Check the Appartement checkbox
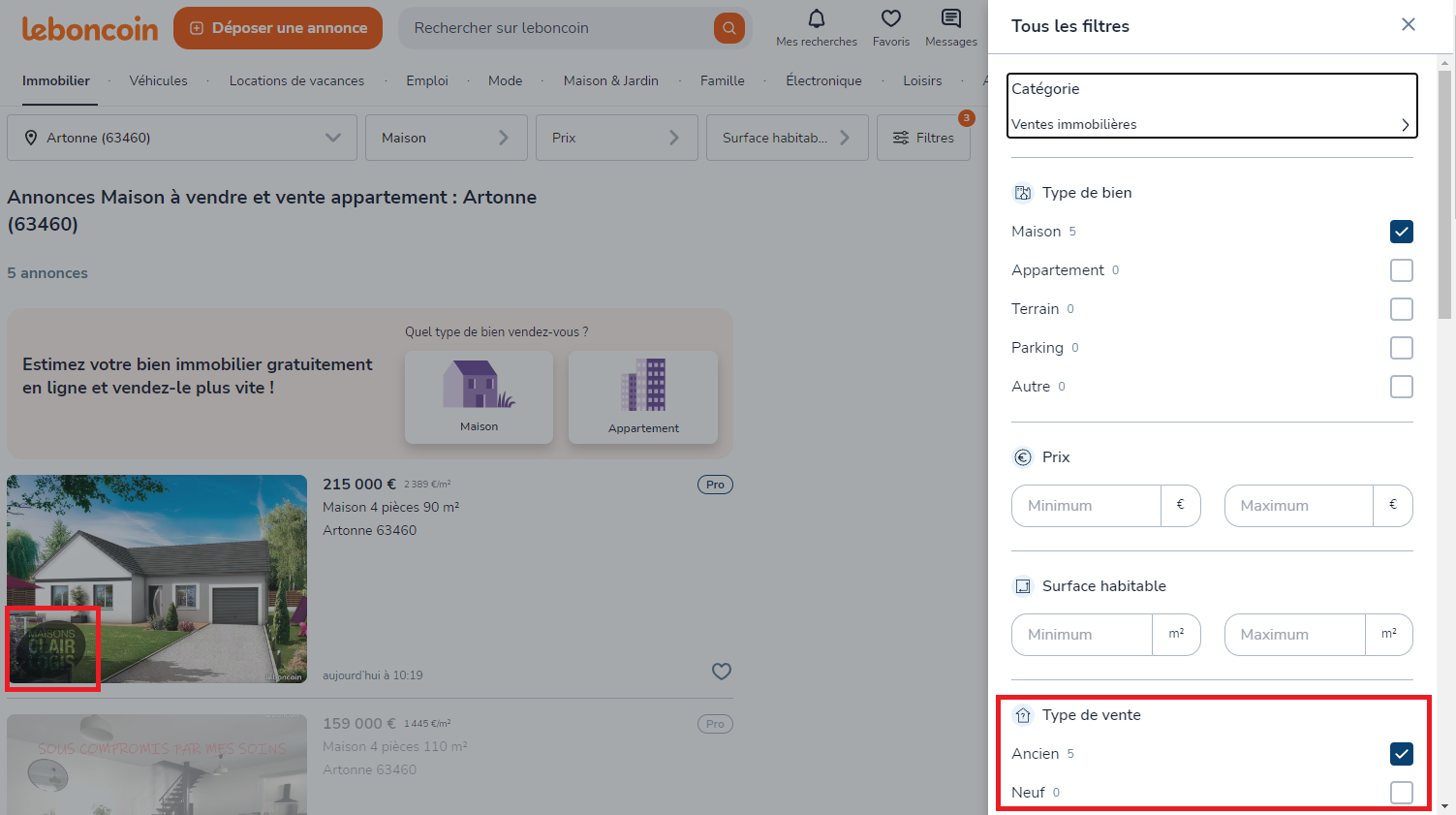Image resolution: width=1456 pixels, height=815 pixels. pos(1402,270)
